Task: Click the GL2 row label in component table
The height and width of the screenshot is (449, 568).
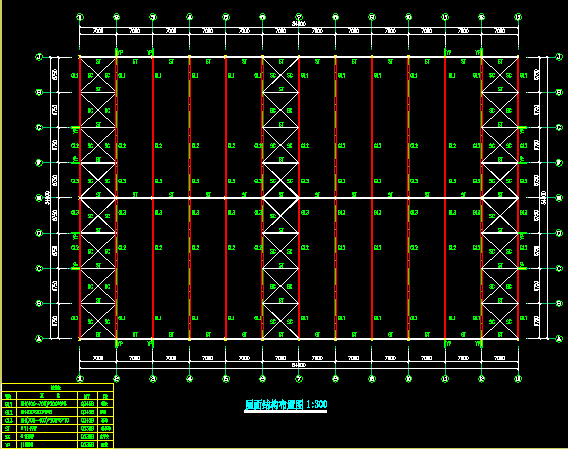Action: (9, 412)
